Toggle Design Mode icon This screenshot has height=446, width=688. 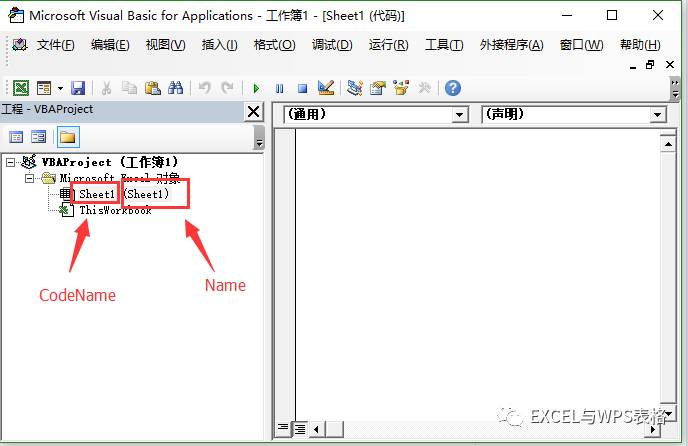[x=326, y=88]
